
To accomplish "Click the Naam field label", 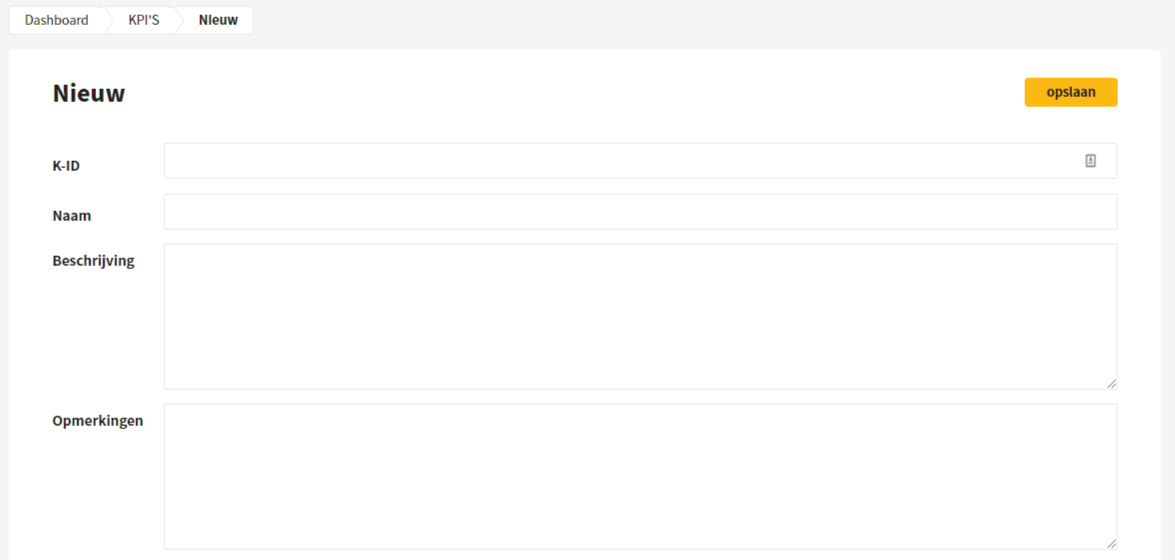I will (72, 215).
